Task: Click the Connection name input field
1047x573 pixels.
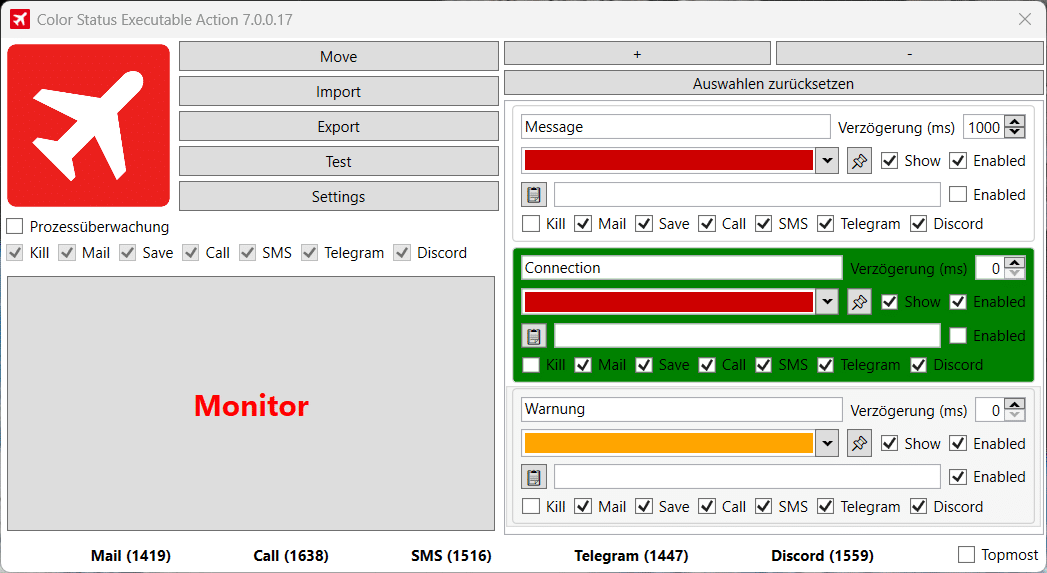Action: point(682,268)
